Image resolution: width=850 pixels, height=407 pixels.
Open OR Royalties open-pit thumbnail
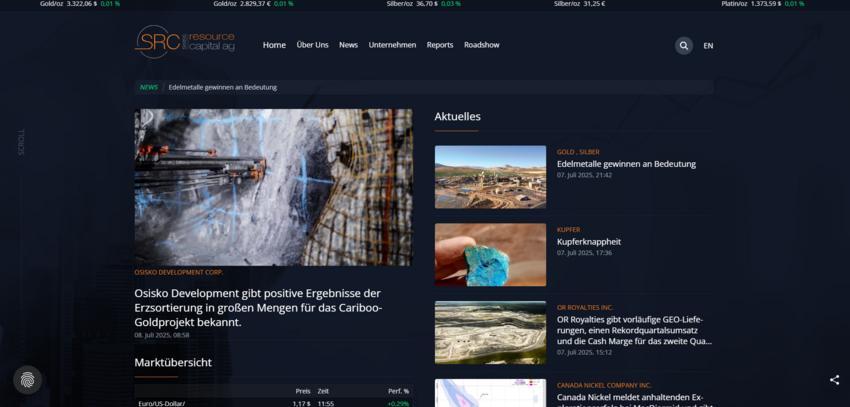(490, 332)
